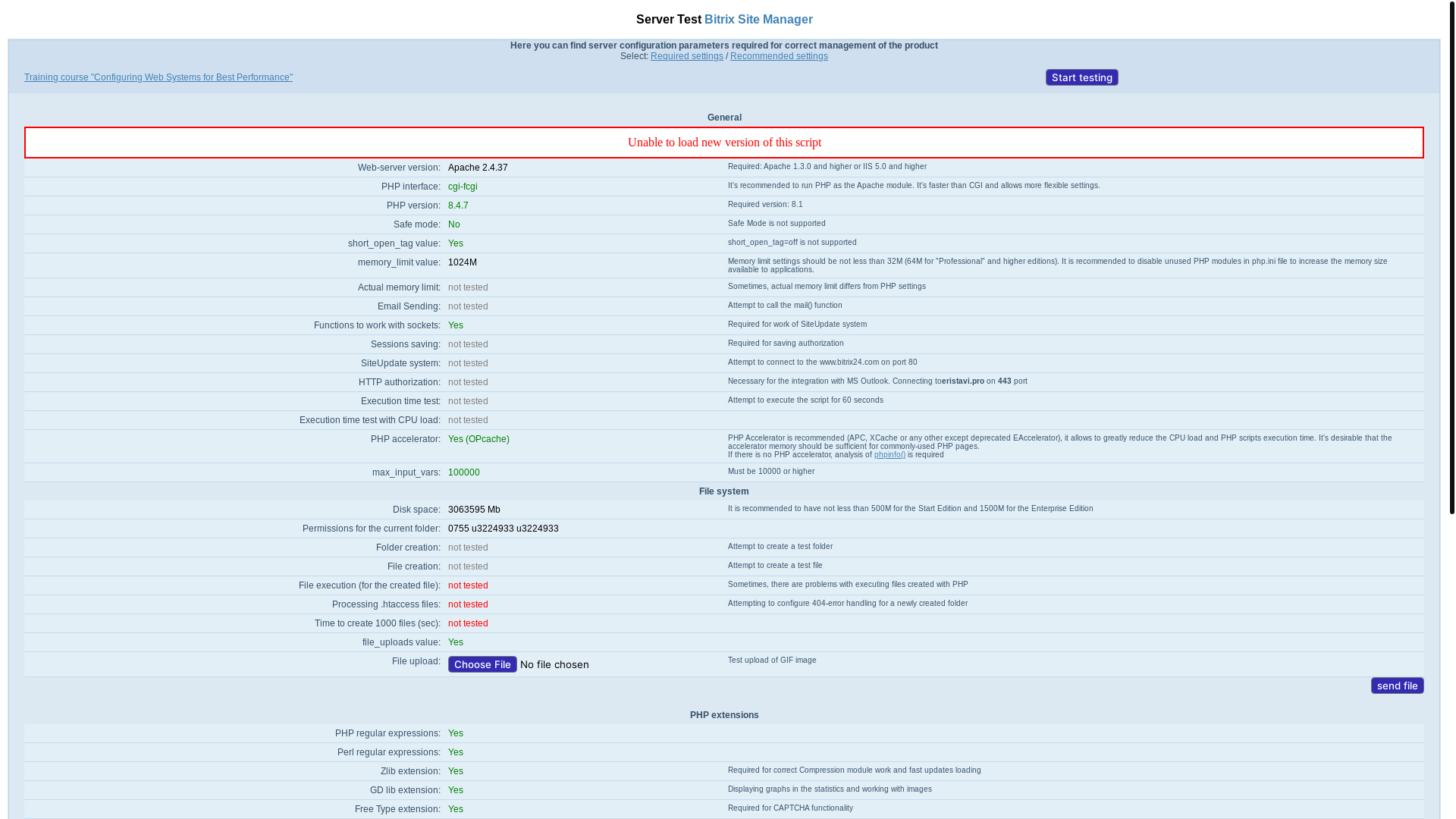Click the 'Safe Mode is not supported' note
Image resolution: width=1456 pixels, height=819 pixels.
pyautogui.click(x=777, y=224)
